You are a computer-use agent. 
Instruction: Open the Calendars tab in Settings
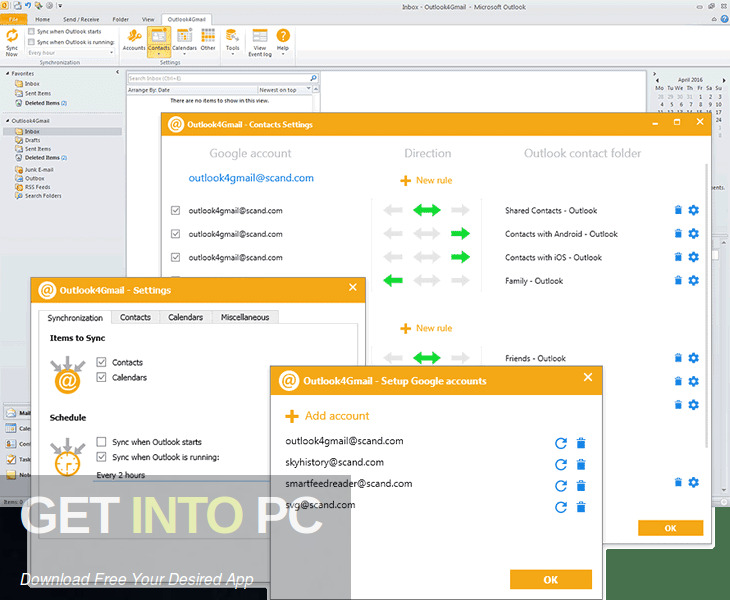pos(185,317)
